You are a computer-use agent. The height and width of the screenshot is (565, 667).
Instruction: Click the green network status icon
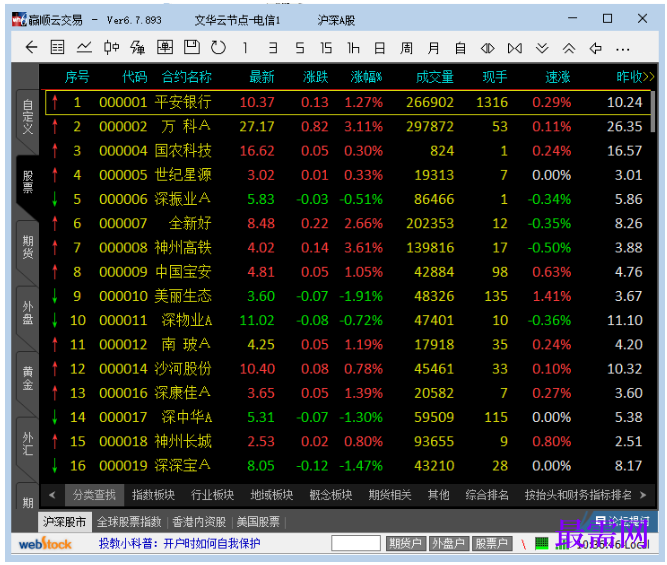pos(542,543)
